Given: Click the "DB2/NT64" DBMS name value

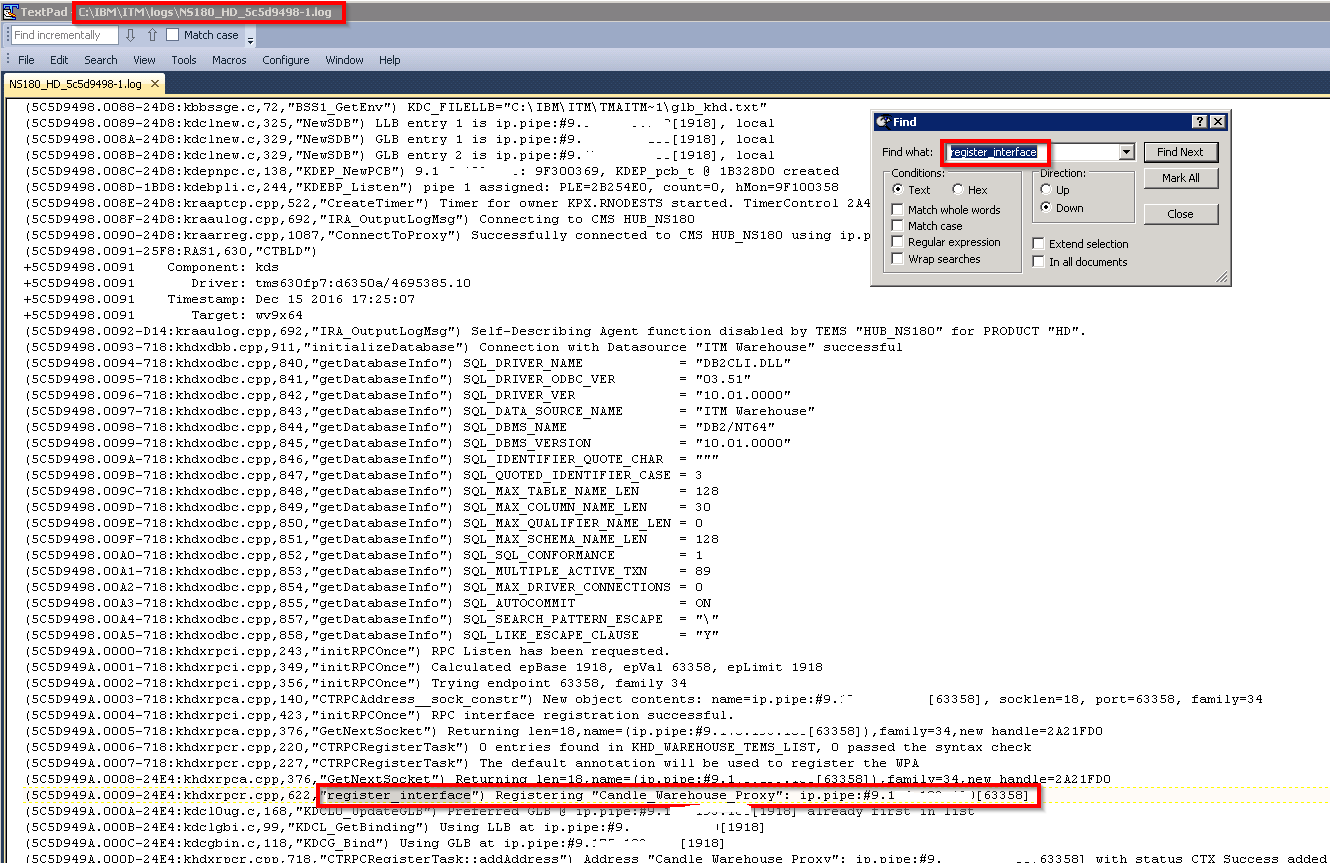Looking at the screenshot, I should [x=734, y=427].
